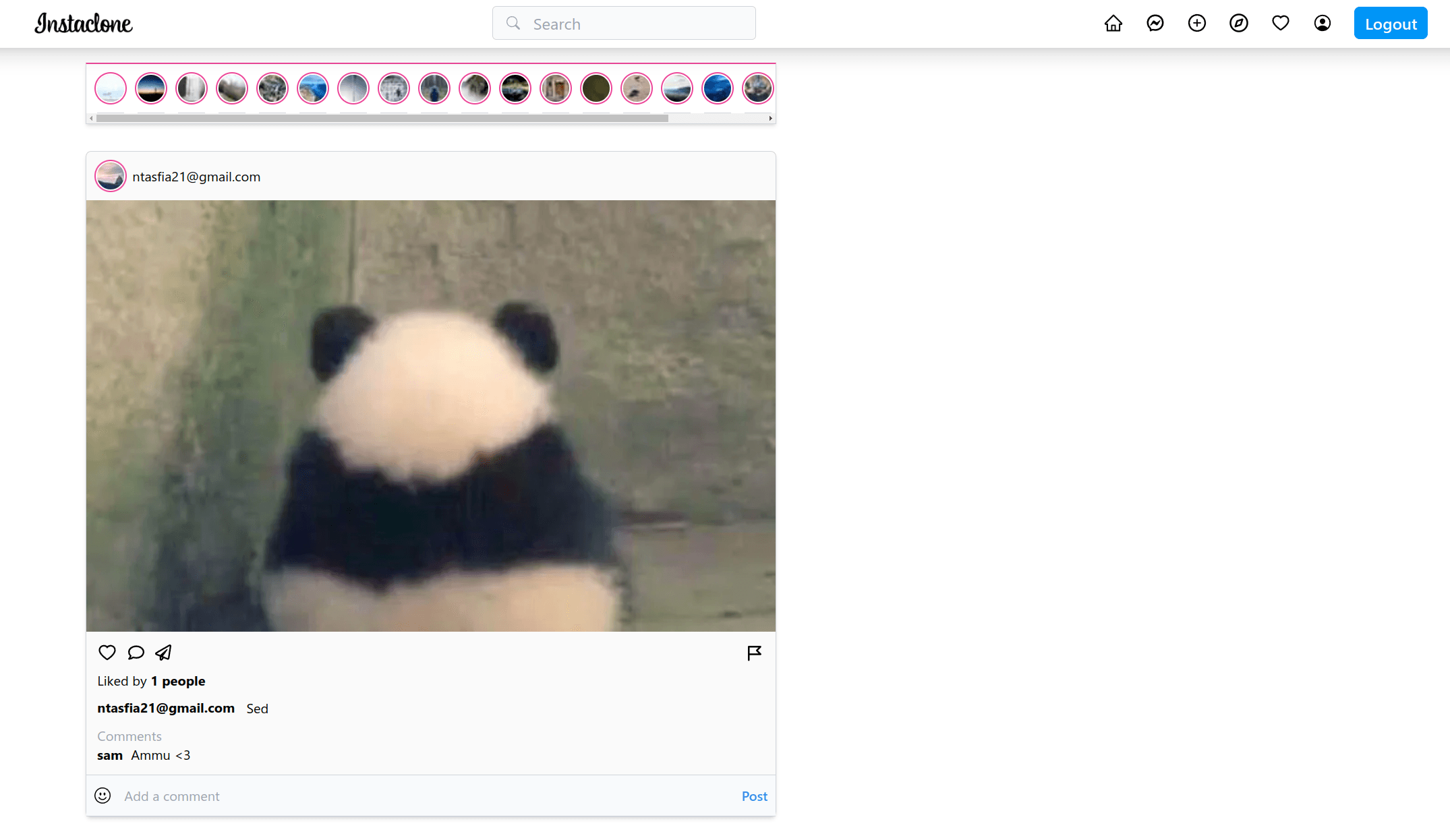This screenshot has width=1450, height=840.
Task: Open the profile user icon
Action: [x=1322, y=24]
